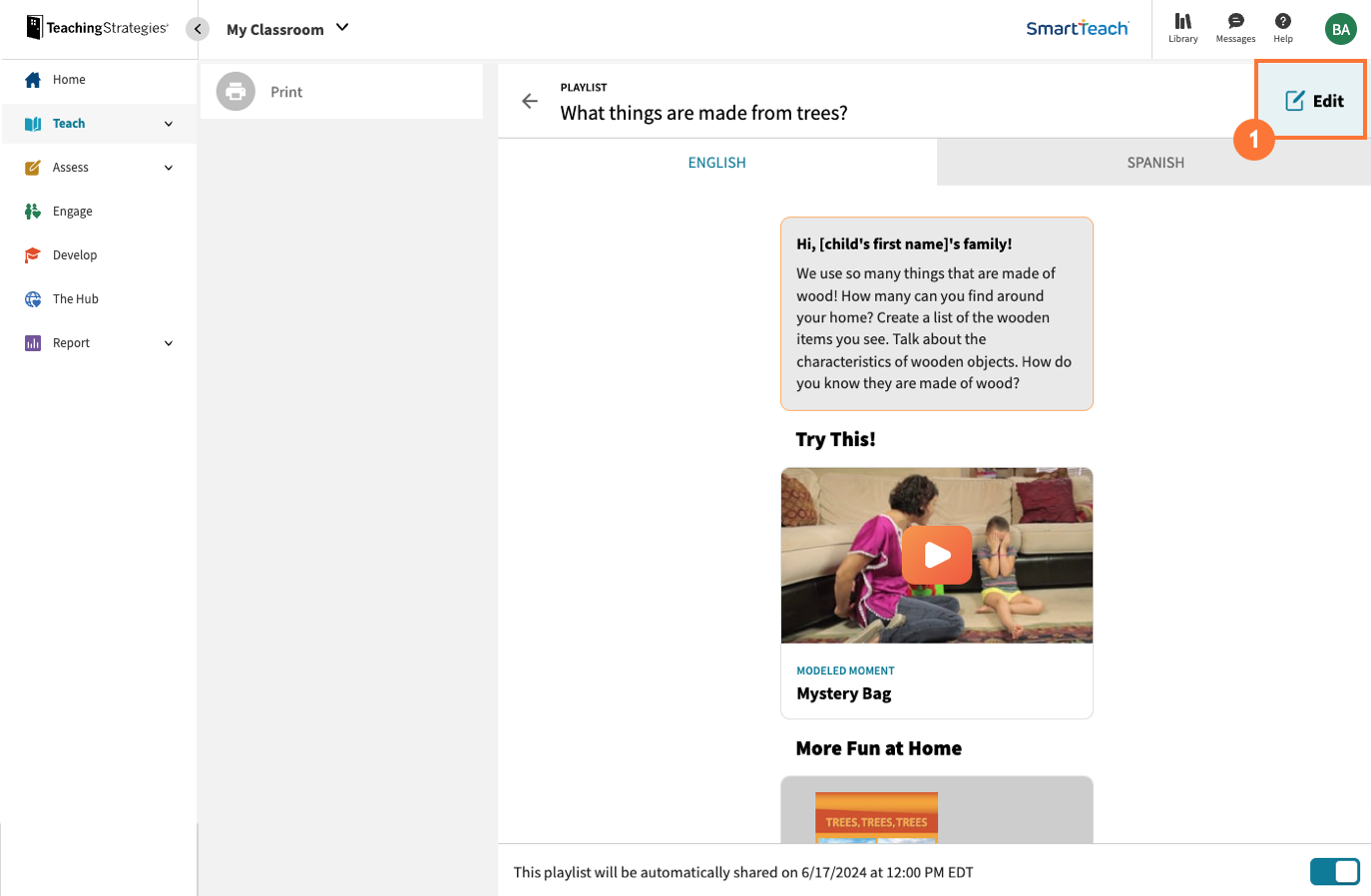1371x896 pixels.
Task: Open the My Classroom dropdown
Action: pyautogui.click(x=287, y=29)
